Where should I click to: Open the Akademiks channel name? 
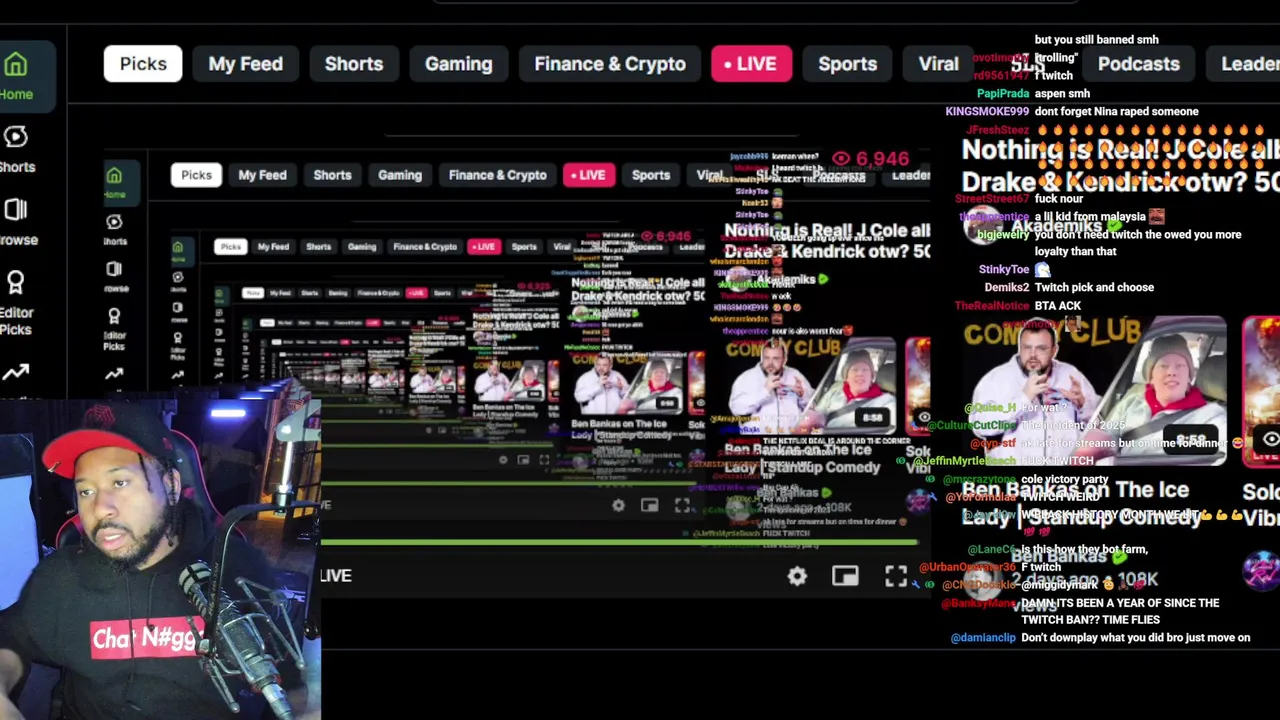1056,227
